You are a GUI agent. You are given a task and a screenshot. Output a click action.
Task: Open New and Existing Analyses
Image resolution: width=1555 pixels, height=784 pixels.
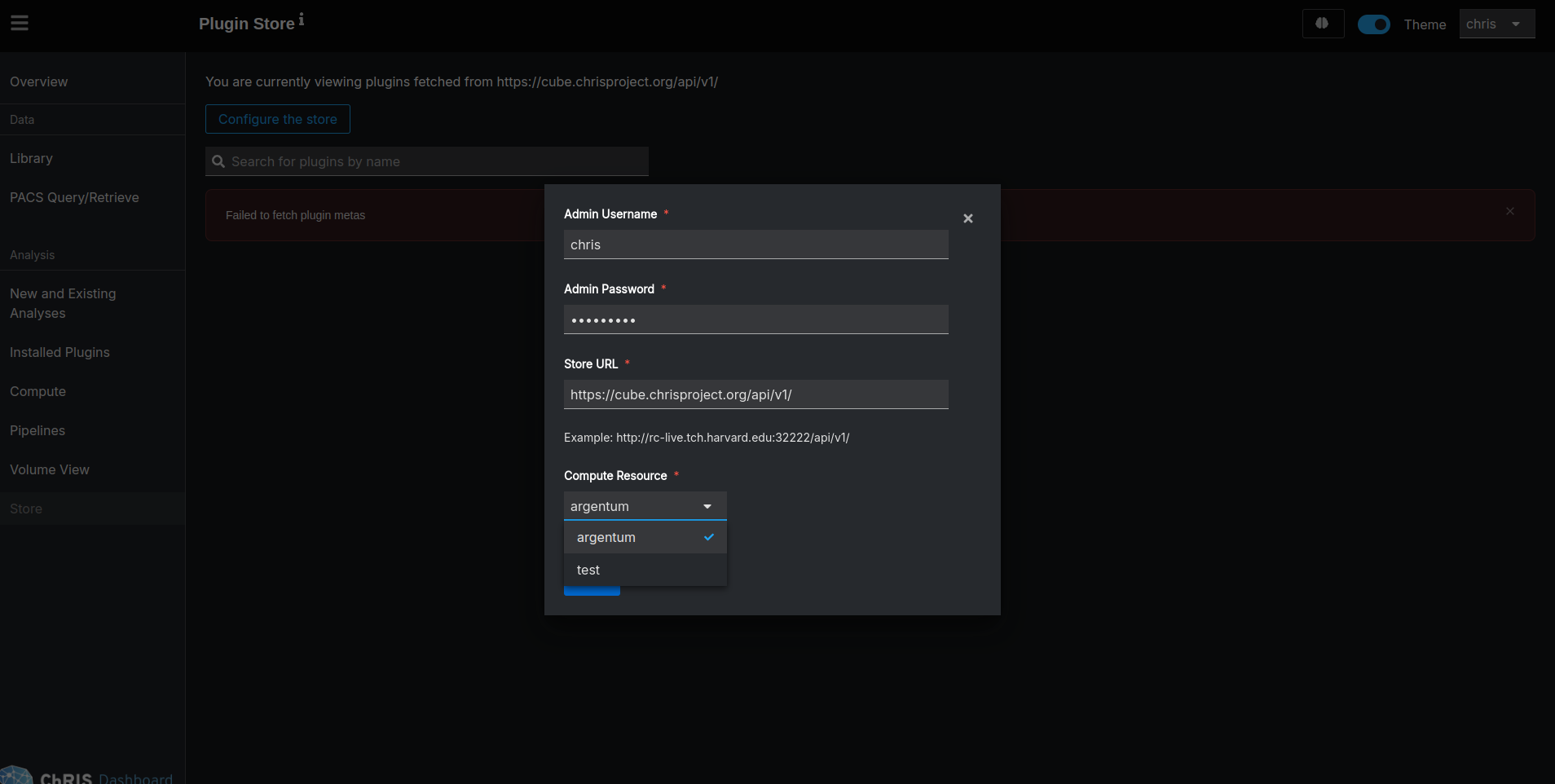tap(93, 303)
